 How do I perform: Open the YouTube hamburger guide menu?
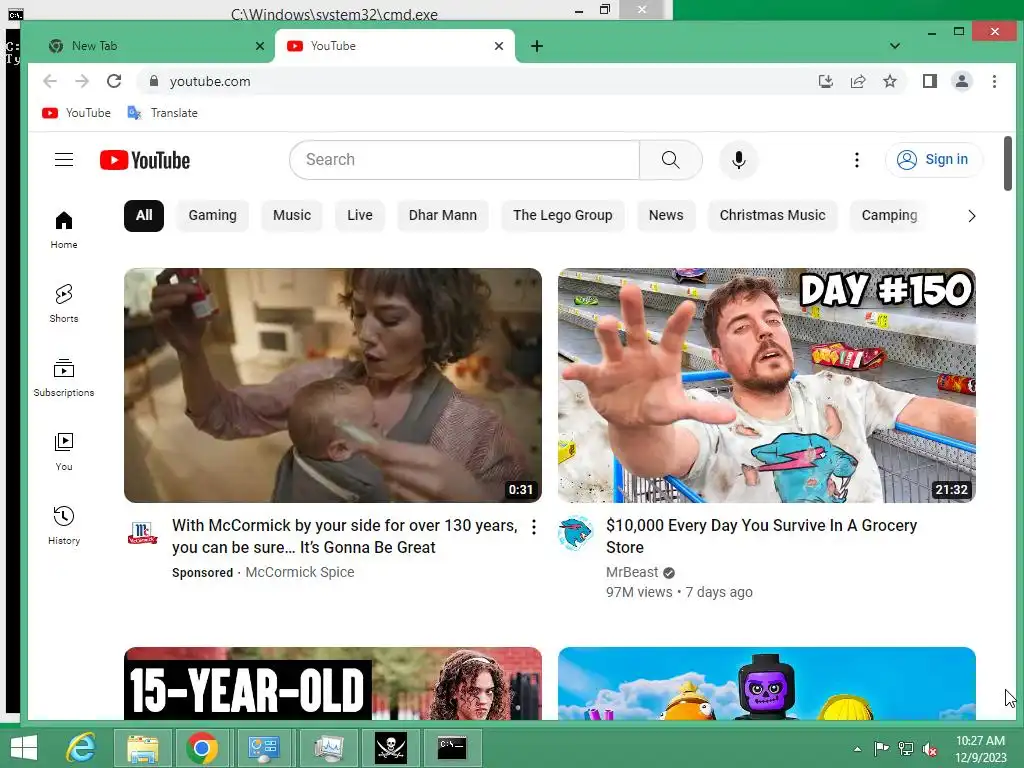click(64, 159)
